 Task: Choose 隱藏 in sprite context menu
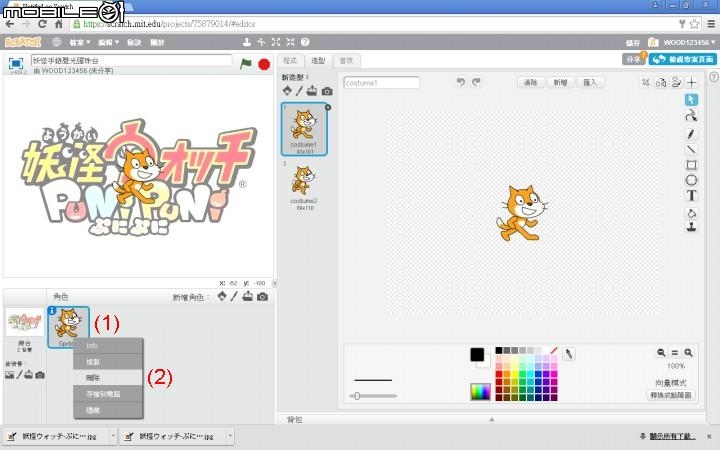click(x=108, y=410)
